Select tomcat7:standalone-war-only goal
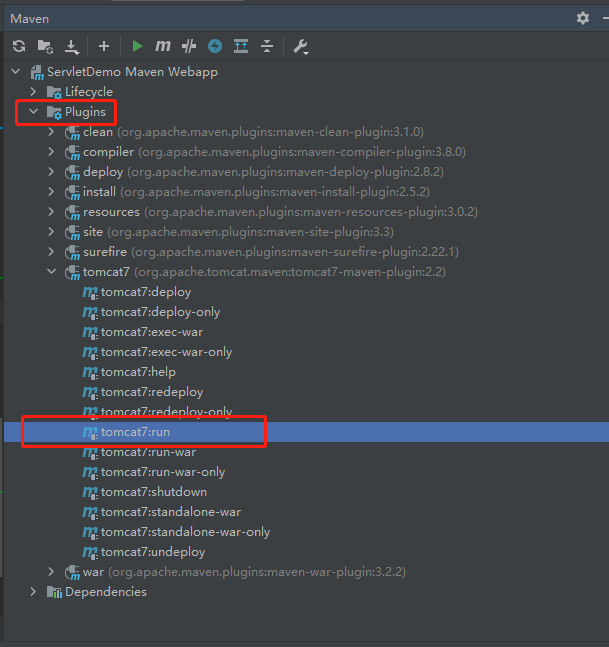This screenshot has width=609, height=647. [185, 532]
